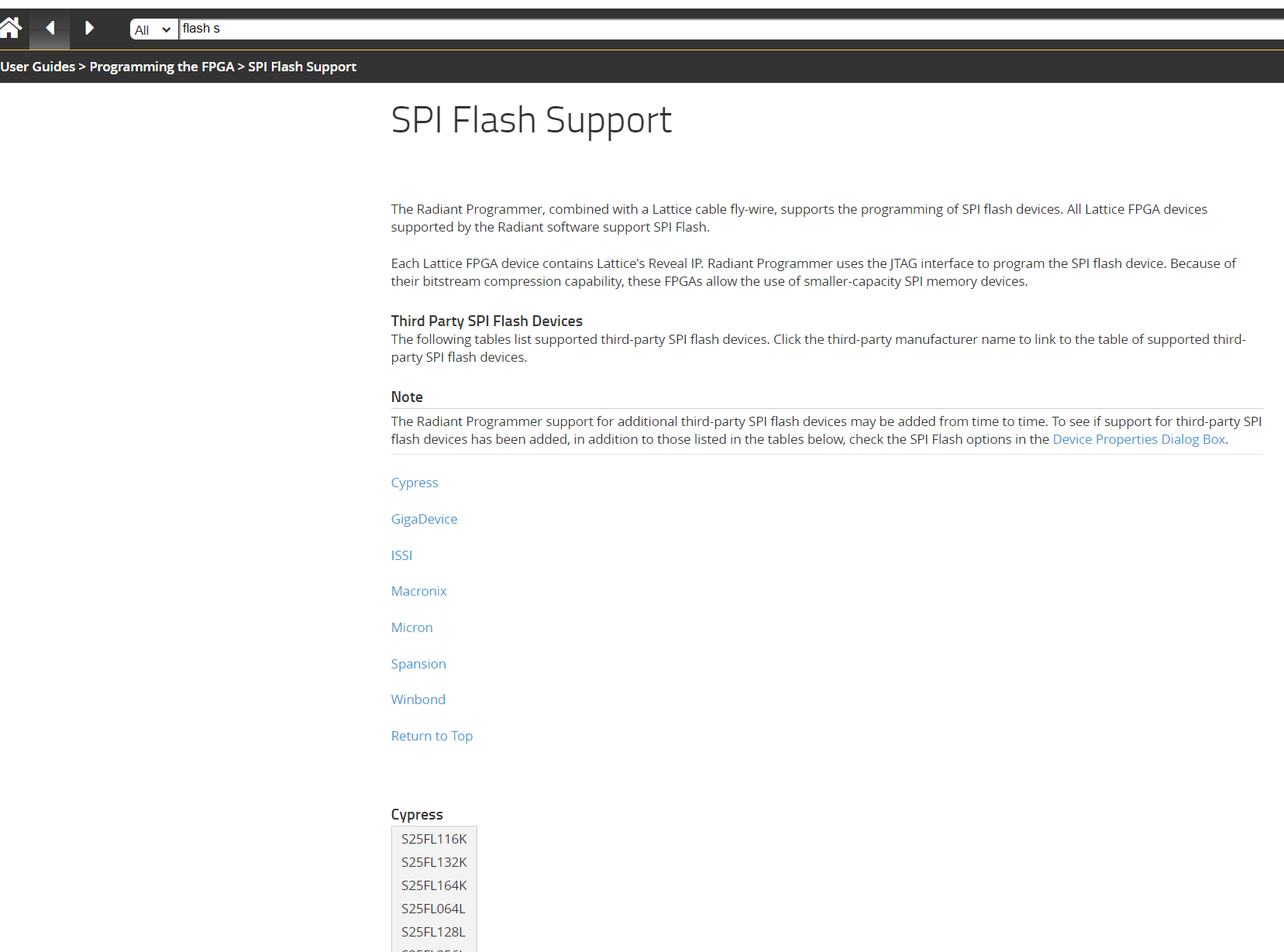1284x952 pixels.
Task: Click the Third Party SPI Flash Devices heading
Action: [487, 321]
